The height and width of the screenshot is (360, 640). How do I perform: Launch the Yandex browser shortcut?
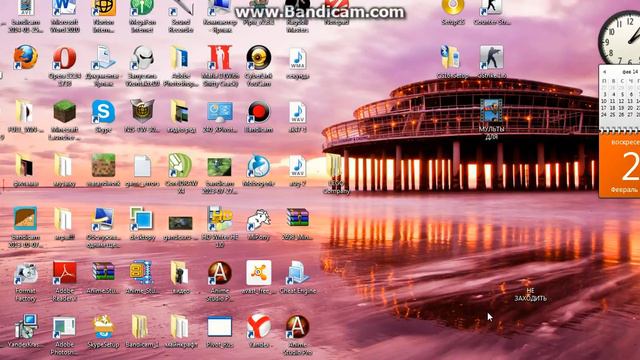pyautogui.click(x=258, y=327)
